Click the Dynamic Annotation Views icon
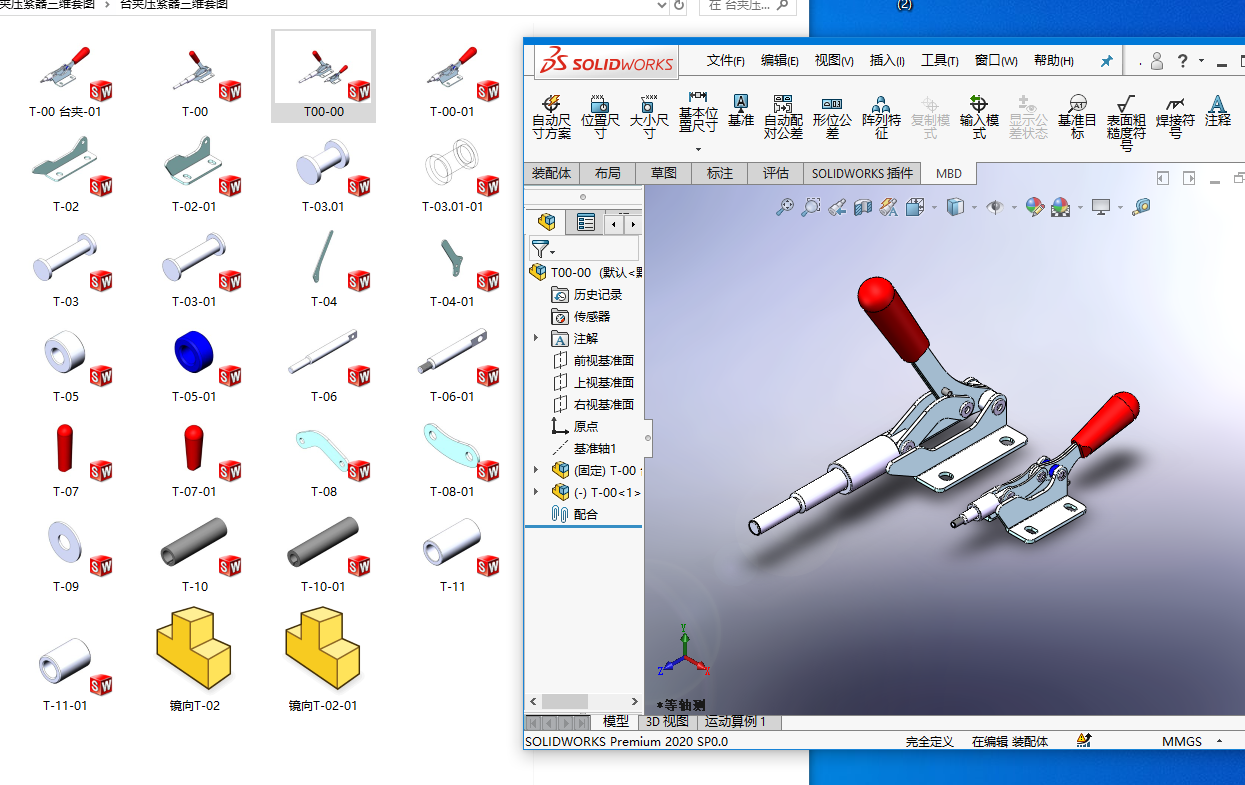The image size is (1245, 785). tap(889, 207)
